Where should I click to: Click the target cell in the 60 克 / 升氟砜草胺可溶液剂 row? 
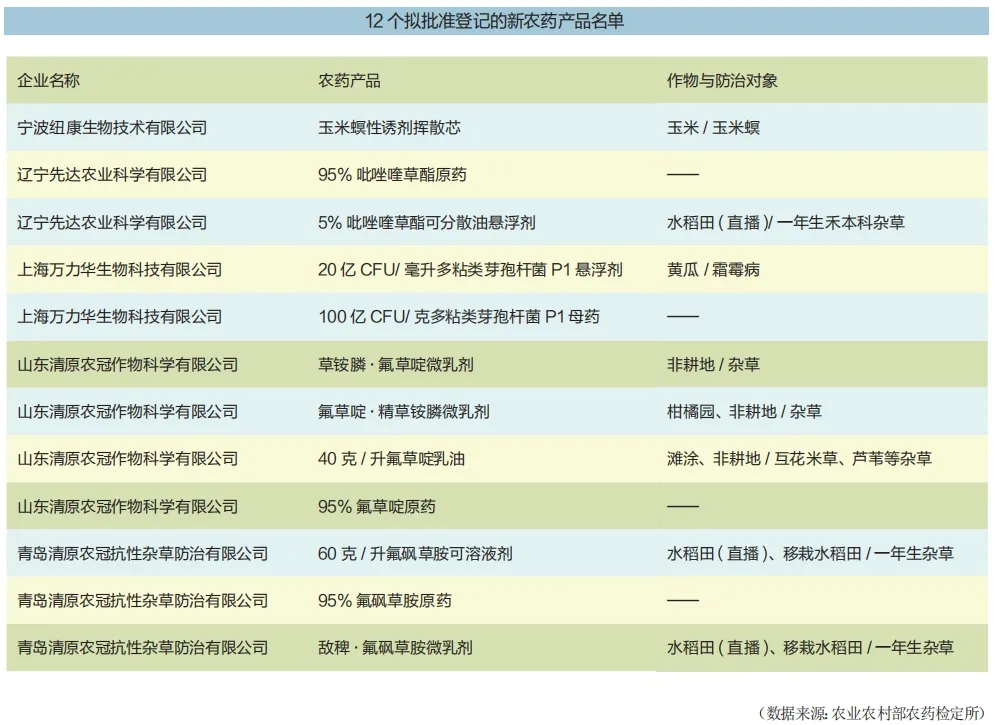pos(810,554)
